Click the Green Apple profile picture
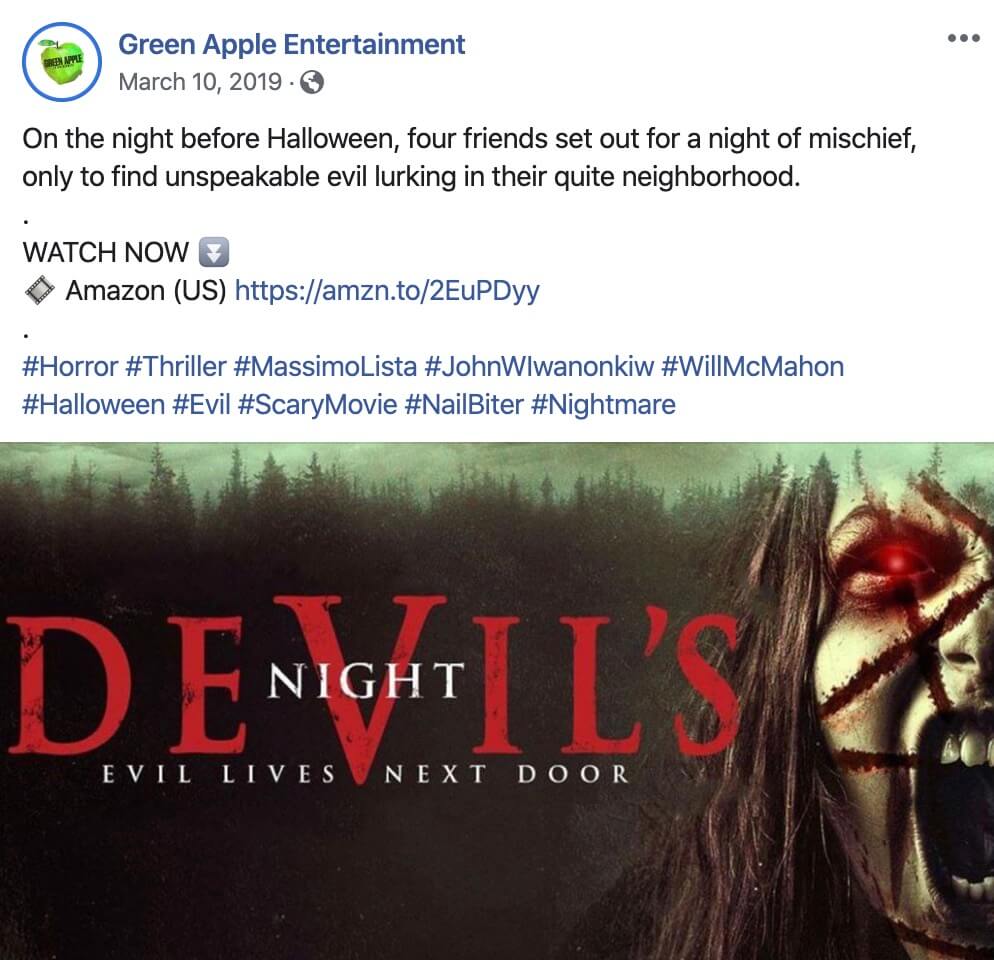The width and height of the screenshot is (994, 960). (61, 62)
